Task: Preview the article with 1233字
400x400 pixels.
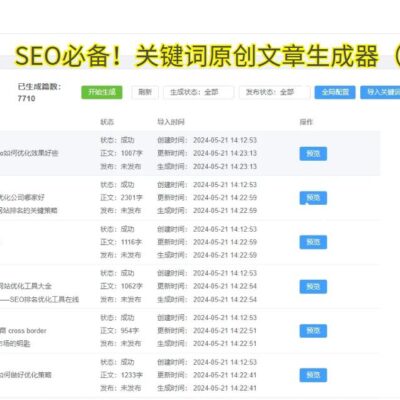Action: [313, 375]
